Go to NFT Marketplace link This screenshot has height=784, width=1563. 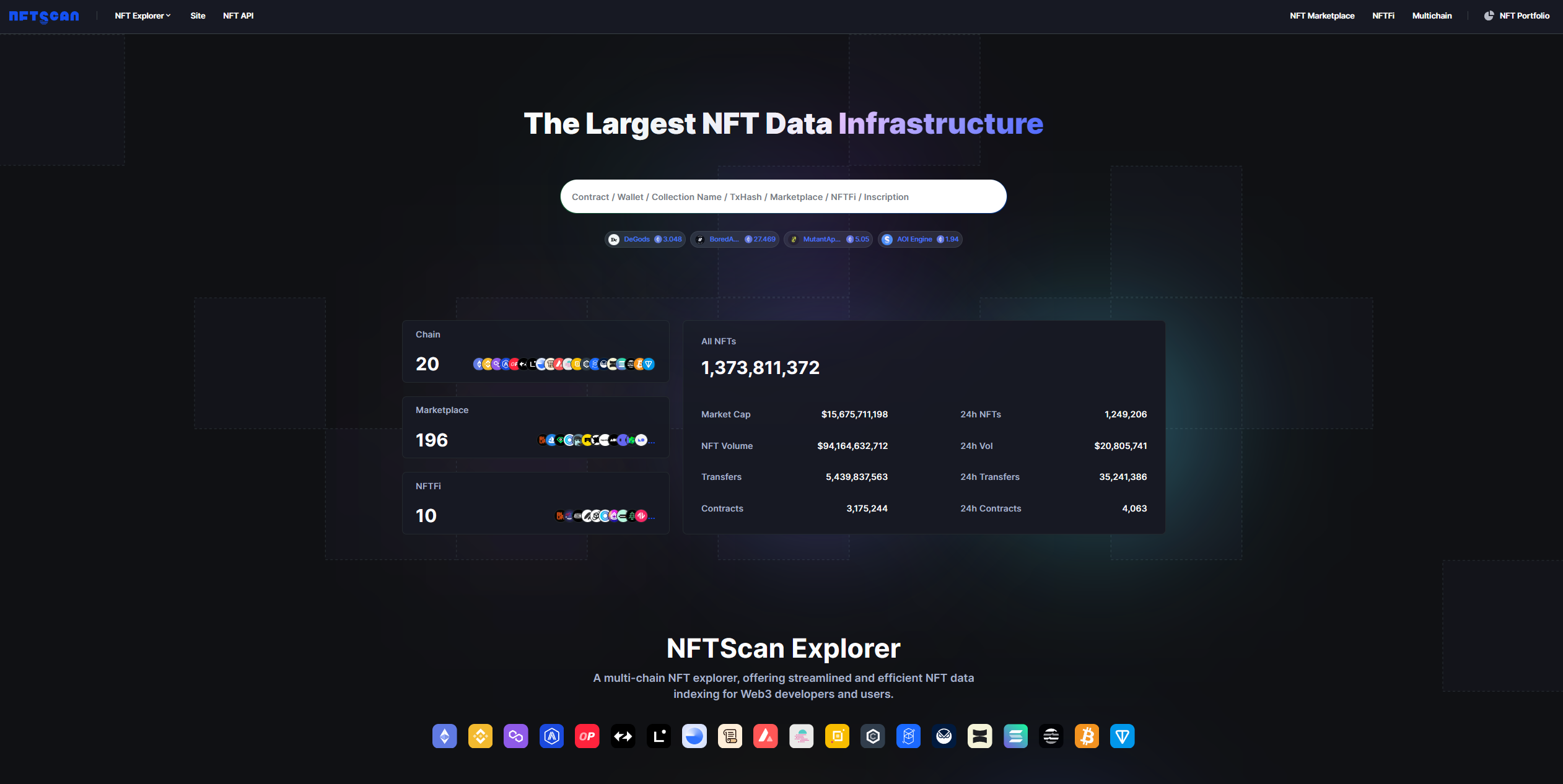(1321, 16)
